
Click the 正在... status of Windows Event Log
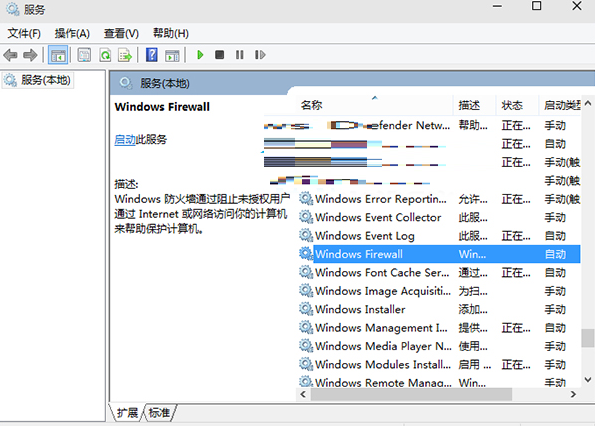pos(516,236)
